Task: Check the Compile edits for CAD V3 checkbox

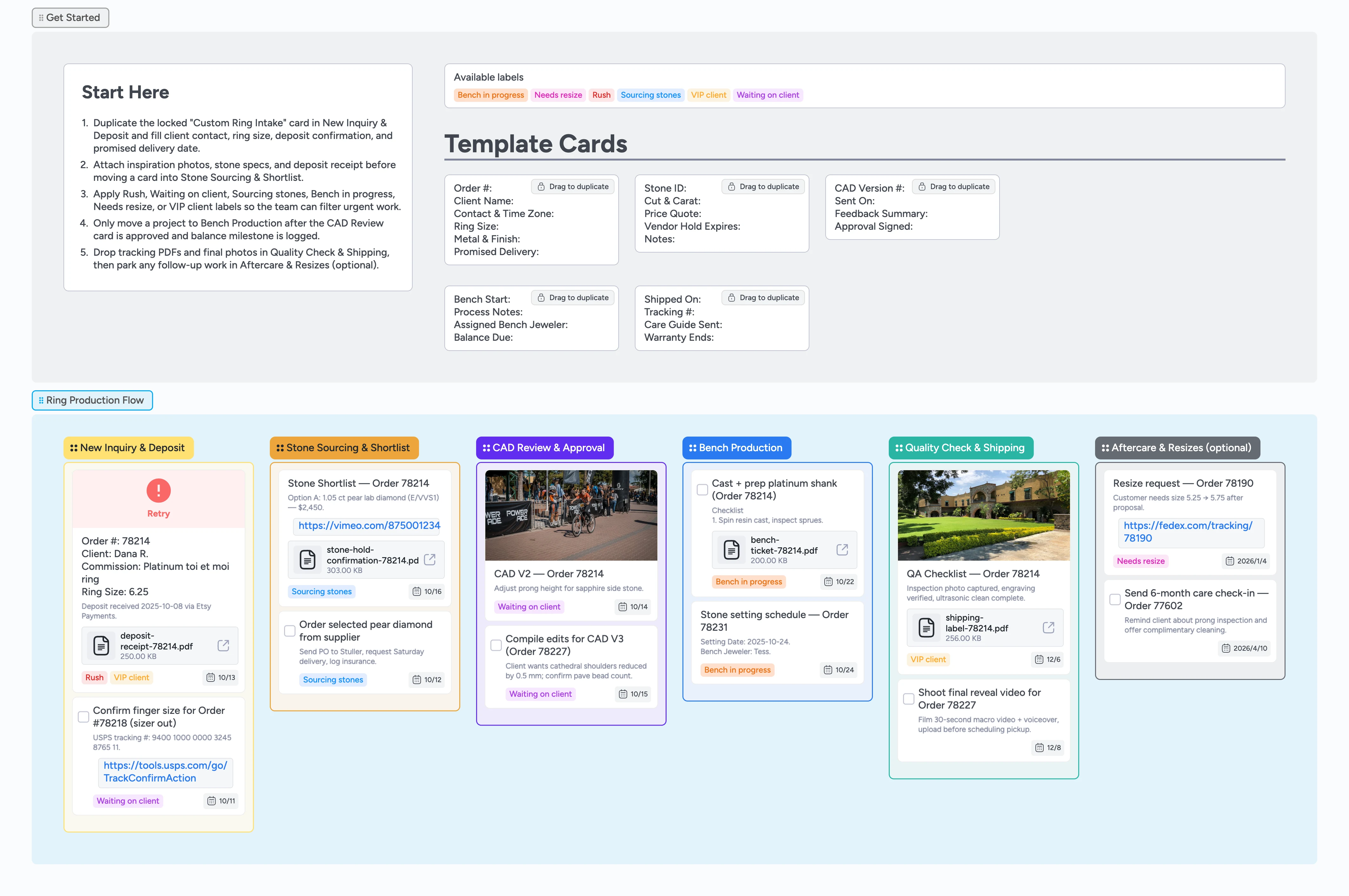Action: pos(495,645)
